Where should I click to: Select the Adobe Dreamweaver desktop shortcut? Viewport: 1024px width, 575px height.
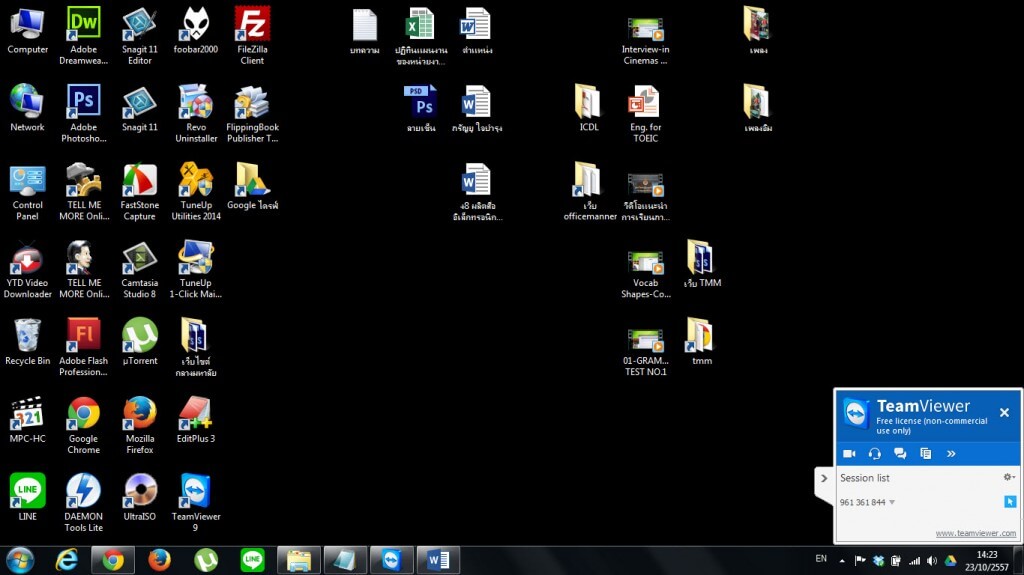[x=84, y=36]
